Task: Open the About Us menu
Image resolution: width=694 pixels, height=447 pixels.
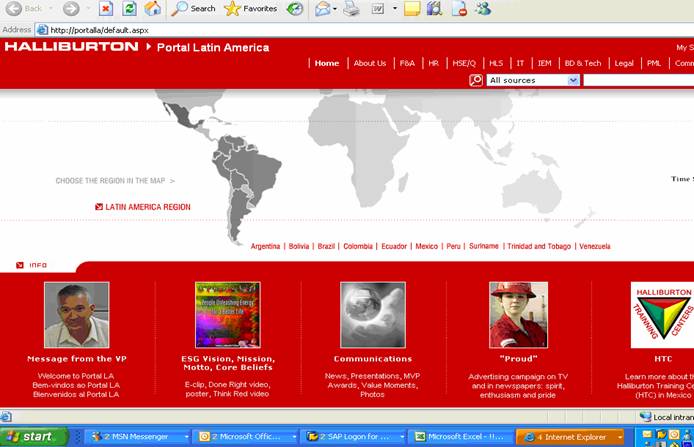Action: click(370, 63)
